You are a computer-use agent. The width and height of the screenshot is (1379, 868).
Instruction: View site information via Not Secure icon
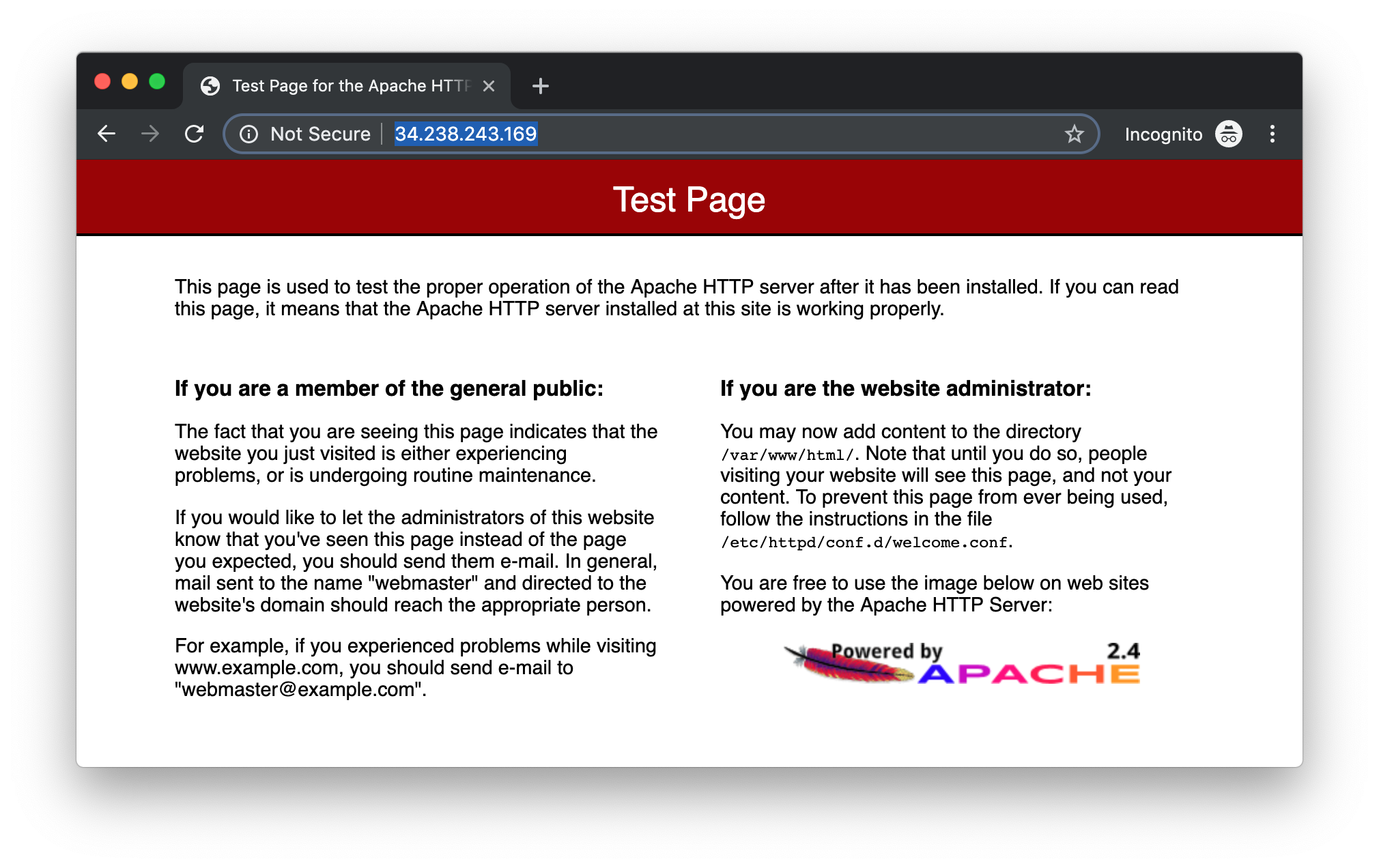pyautogui.click(x=248, y=134)
